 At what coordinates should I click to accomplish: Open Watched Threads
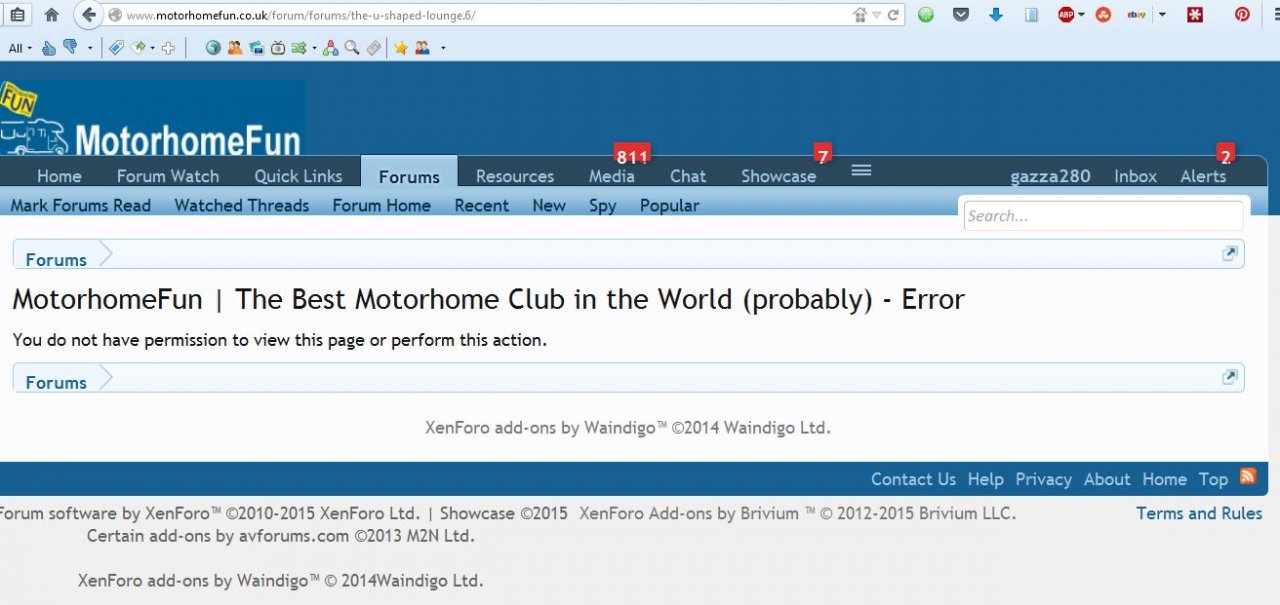[242, 205]
